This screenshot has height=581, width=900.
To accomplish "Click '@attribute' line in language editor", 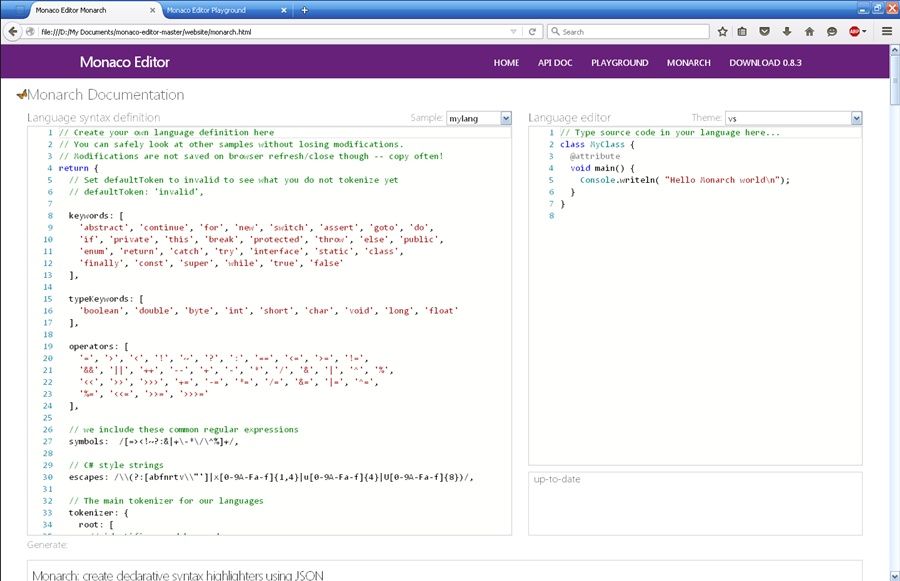I will tap(595, 156).
